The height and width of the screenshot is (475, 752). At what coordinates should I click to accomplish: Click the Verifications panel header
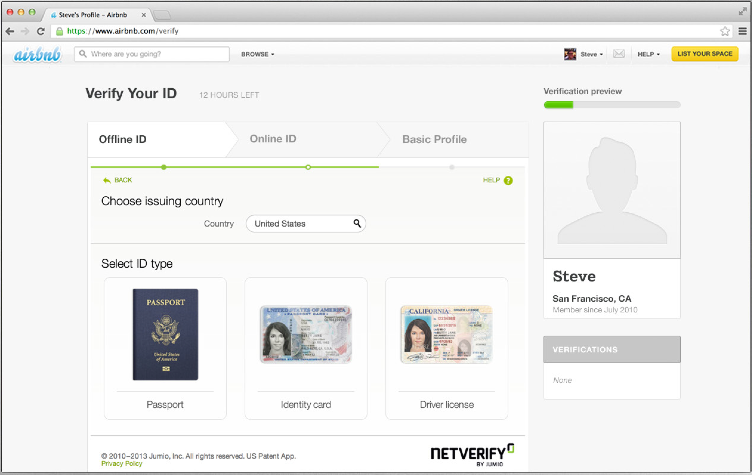pyautogui.click(x=612, y=349)
